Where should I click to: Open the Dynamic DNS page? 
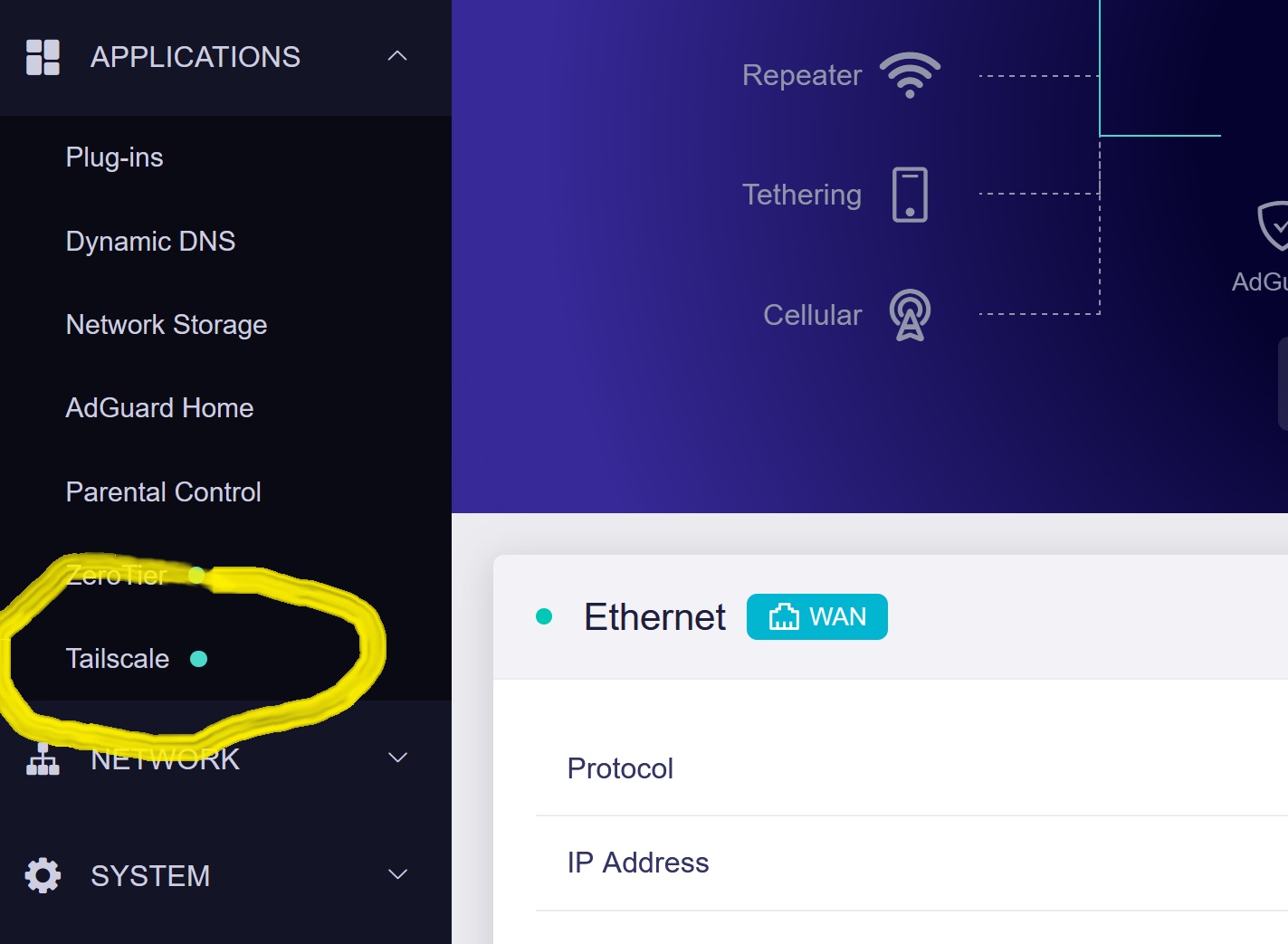pos(150,242)
